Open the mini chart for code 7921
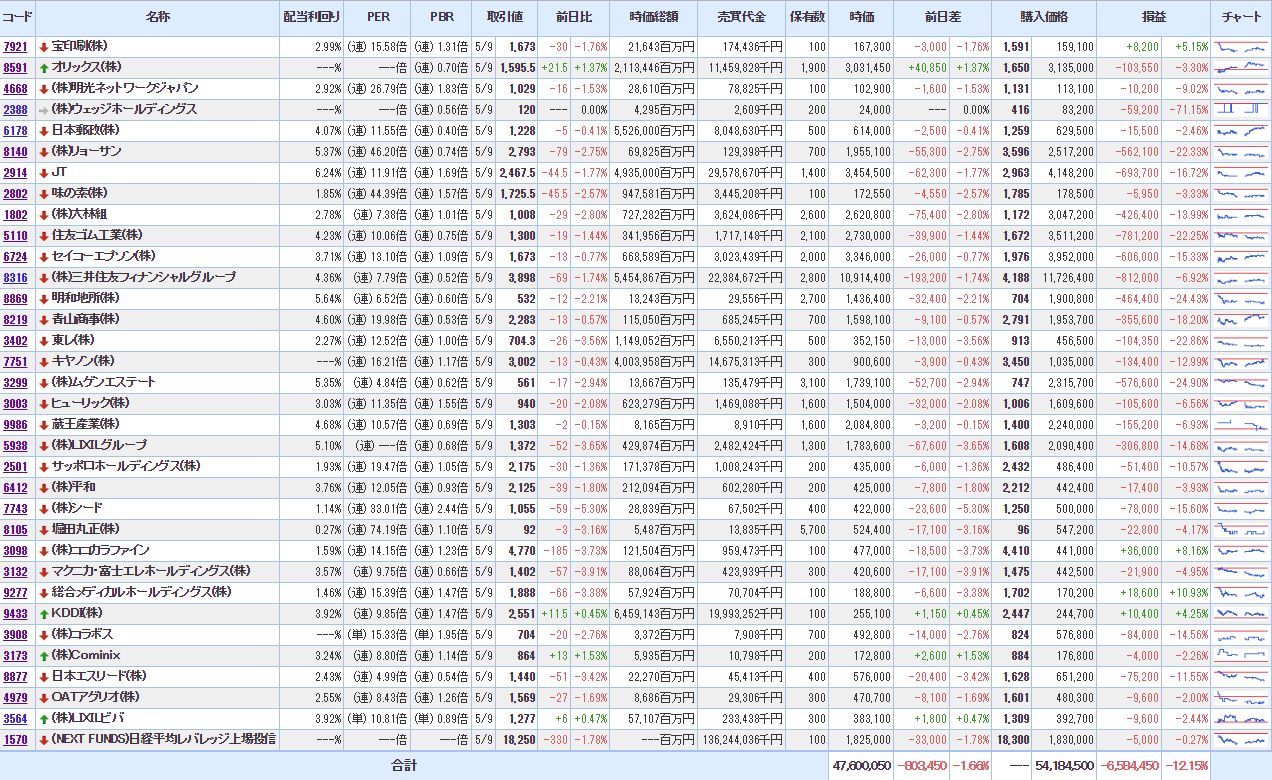Screen dimensions: 1272x780 [x=1240, y=47]
